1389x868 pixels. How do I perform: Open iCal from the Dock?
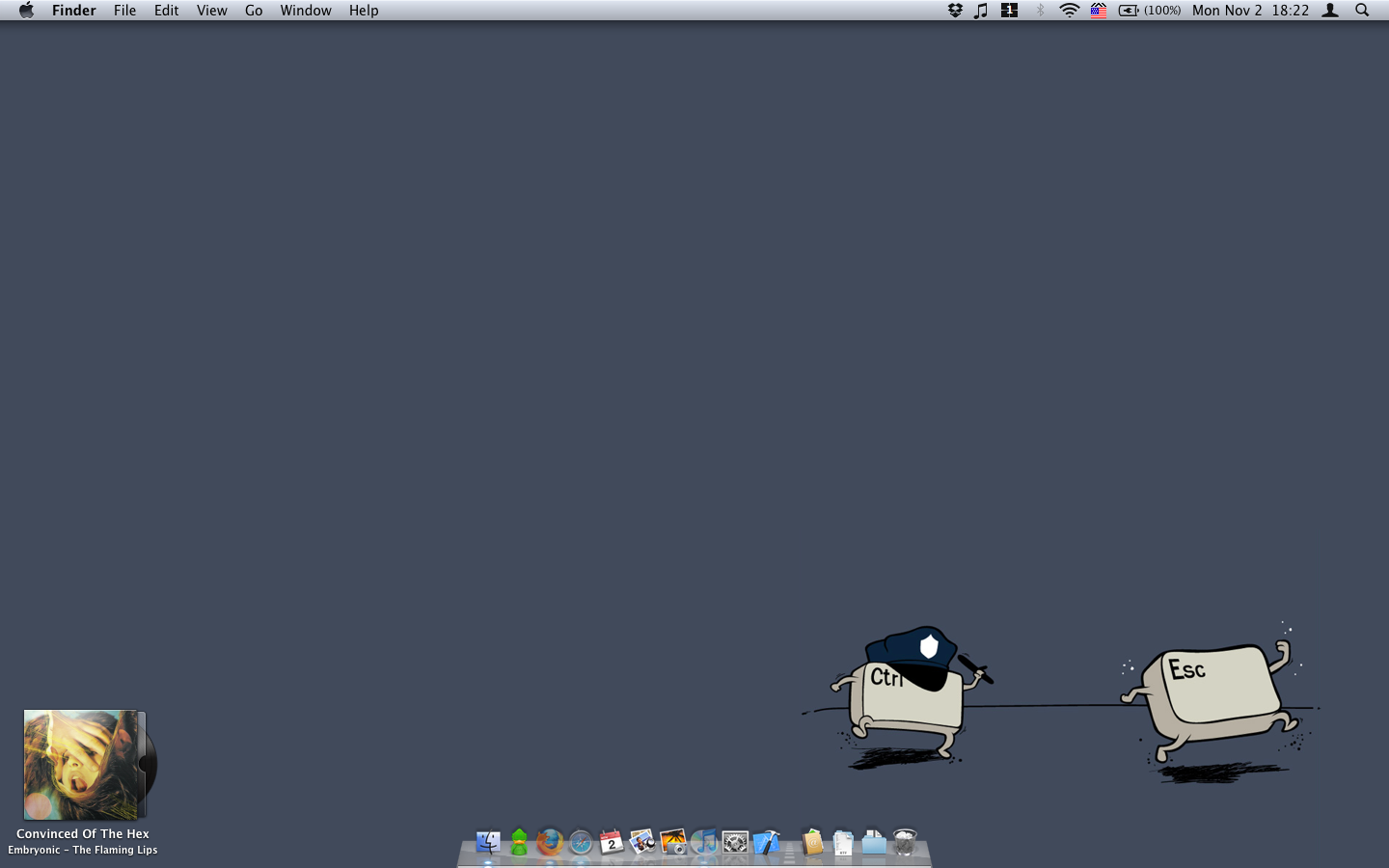(612, 842)
